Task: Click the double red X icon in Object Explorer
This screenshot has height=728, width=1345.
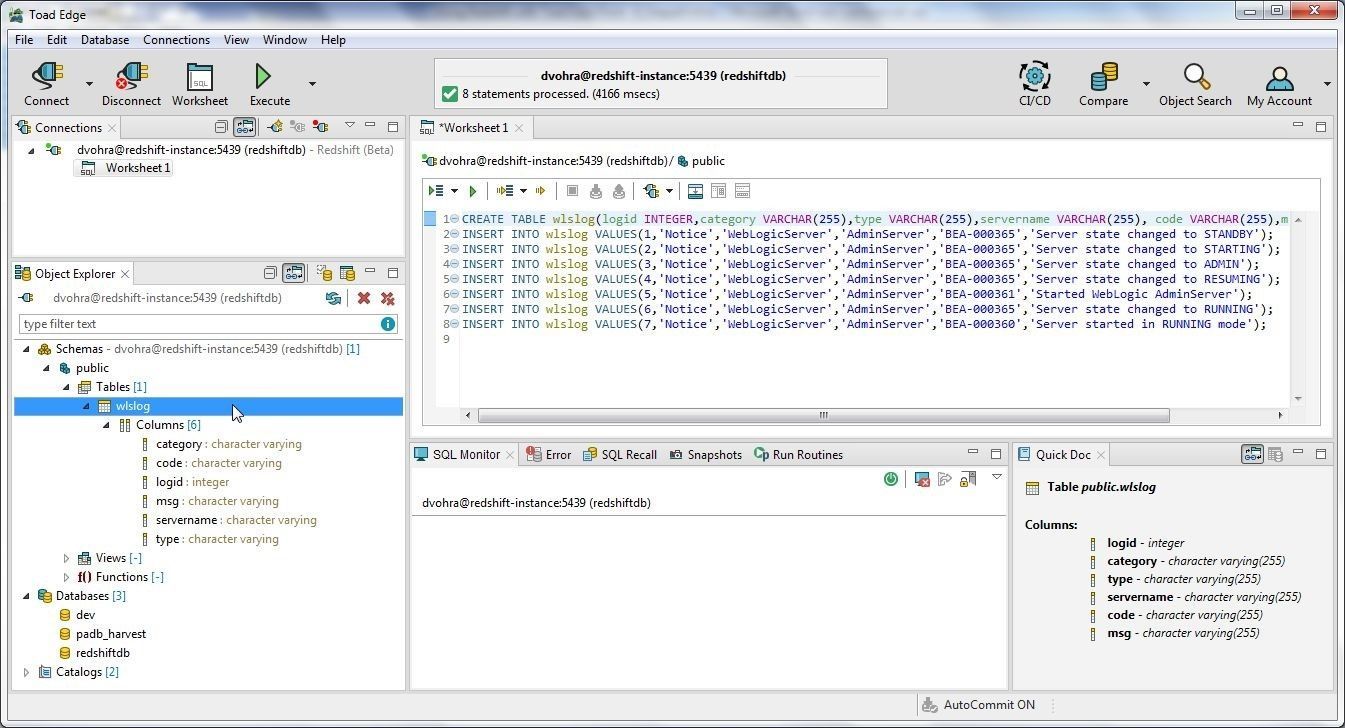Action: (x=388, y=298)
